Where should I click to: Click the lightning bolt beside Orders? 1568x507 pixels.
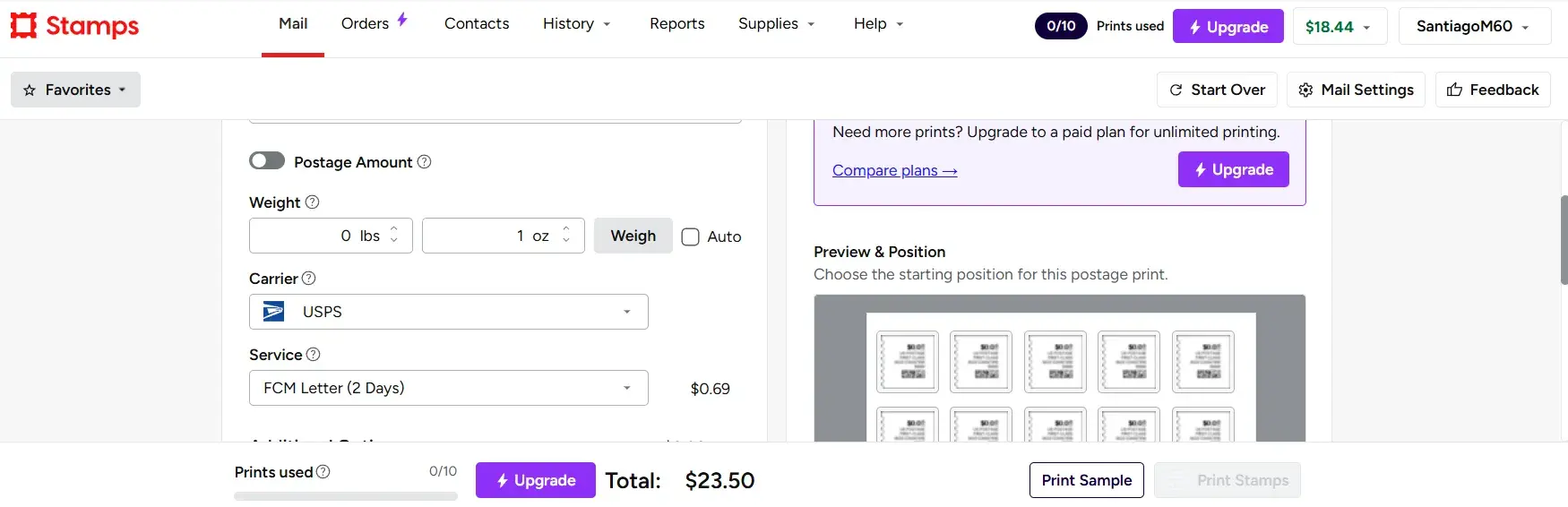[402, 20]
